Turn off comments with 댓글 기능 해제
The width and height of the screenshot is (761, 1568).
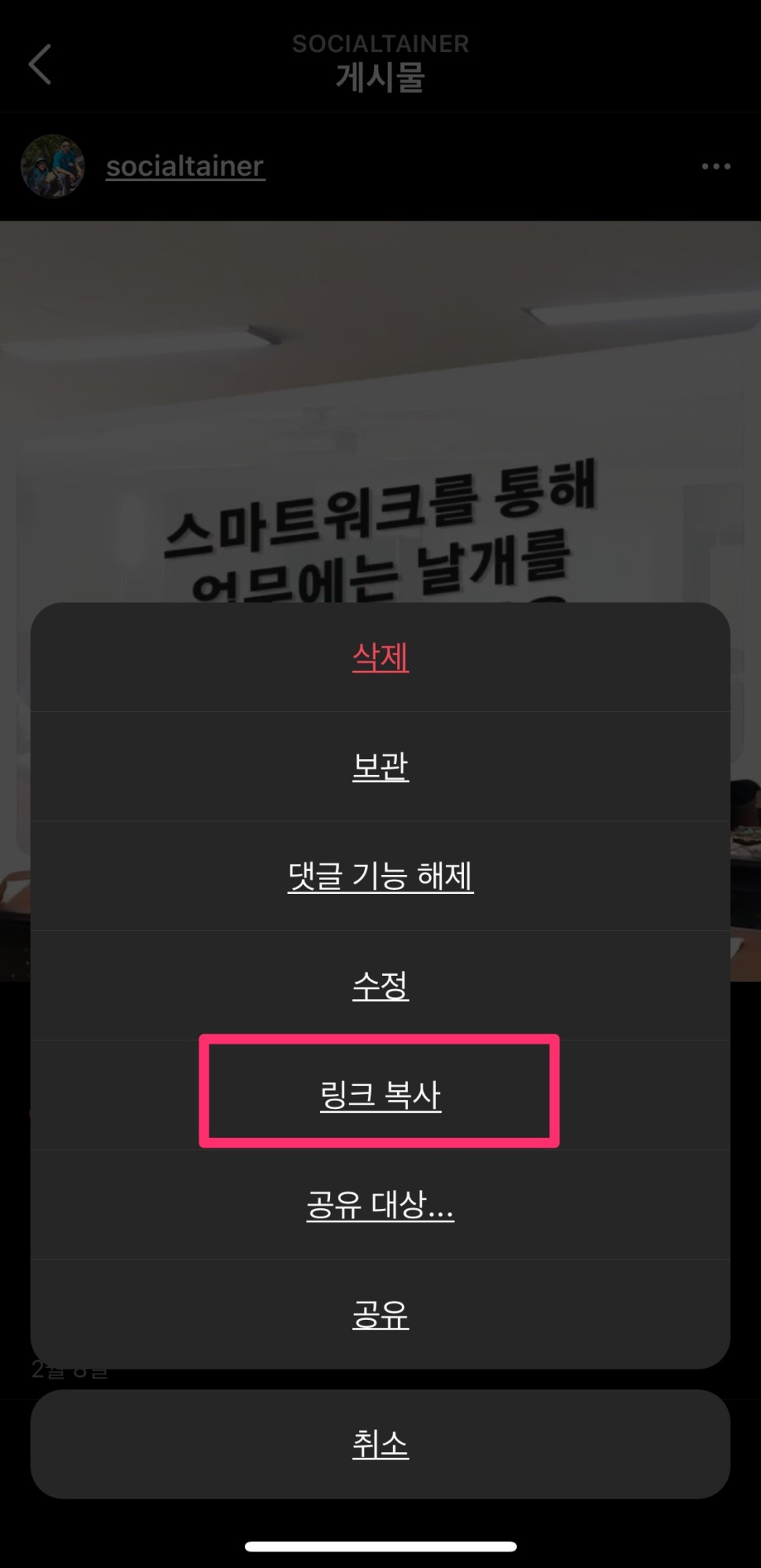pos(380,876)
